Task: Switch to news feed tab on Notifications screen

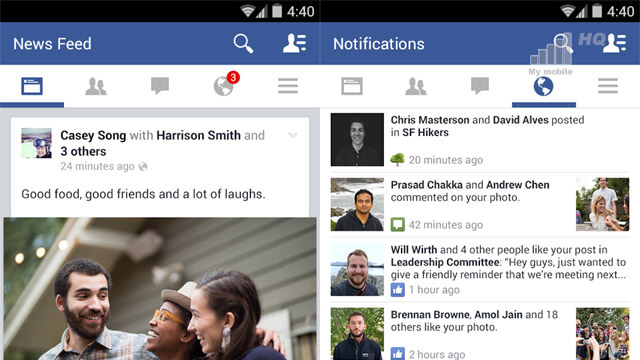Action: click(352, 86)
